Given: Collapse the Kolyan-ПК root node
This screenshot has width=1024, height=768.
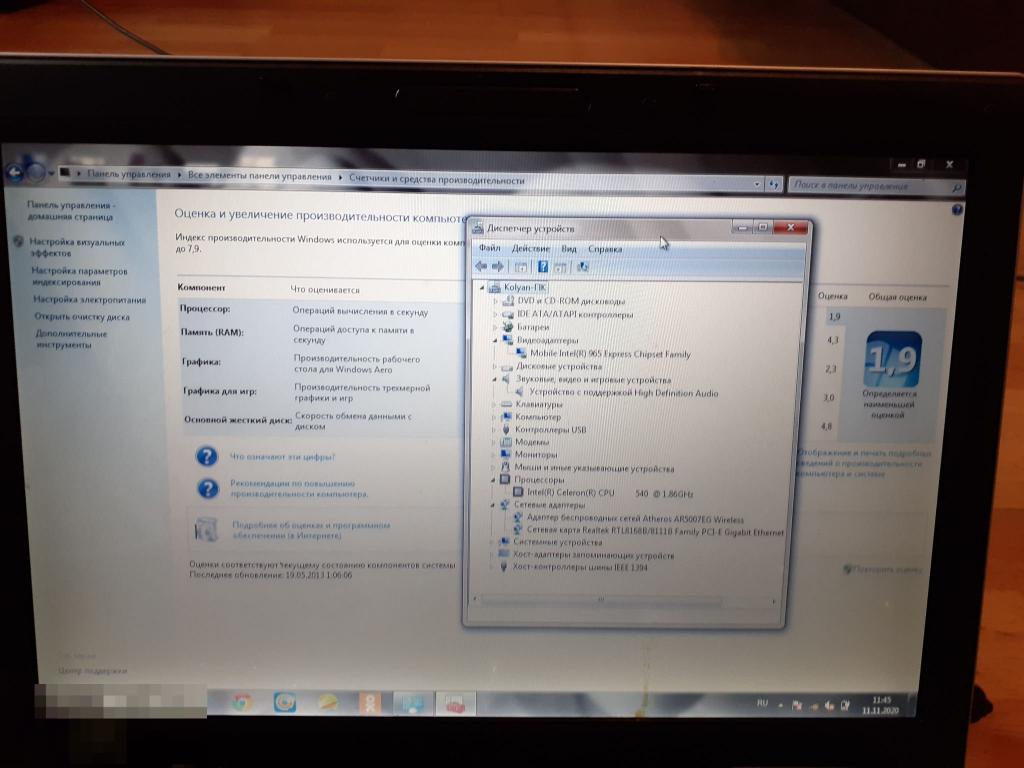Looking at the screenshot, I should pos(483,287).
